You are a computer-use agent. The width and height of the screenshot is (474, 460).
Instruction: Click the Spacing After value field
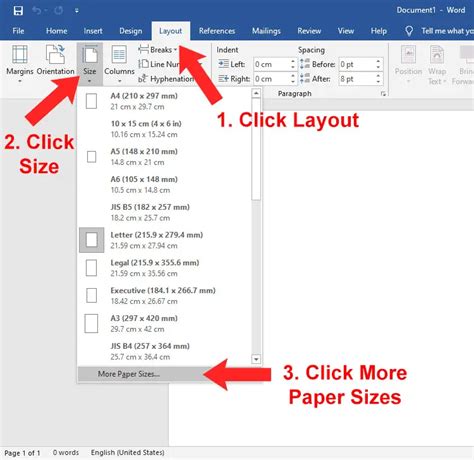pos(356,79)
